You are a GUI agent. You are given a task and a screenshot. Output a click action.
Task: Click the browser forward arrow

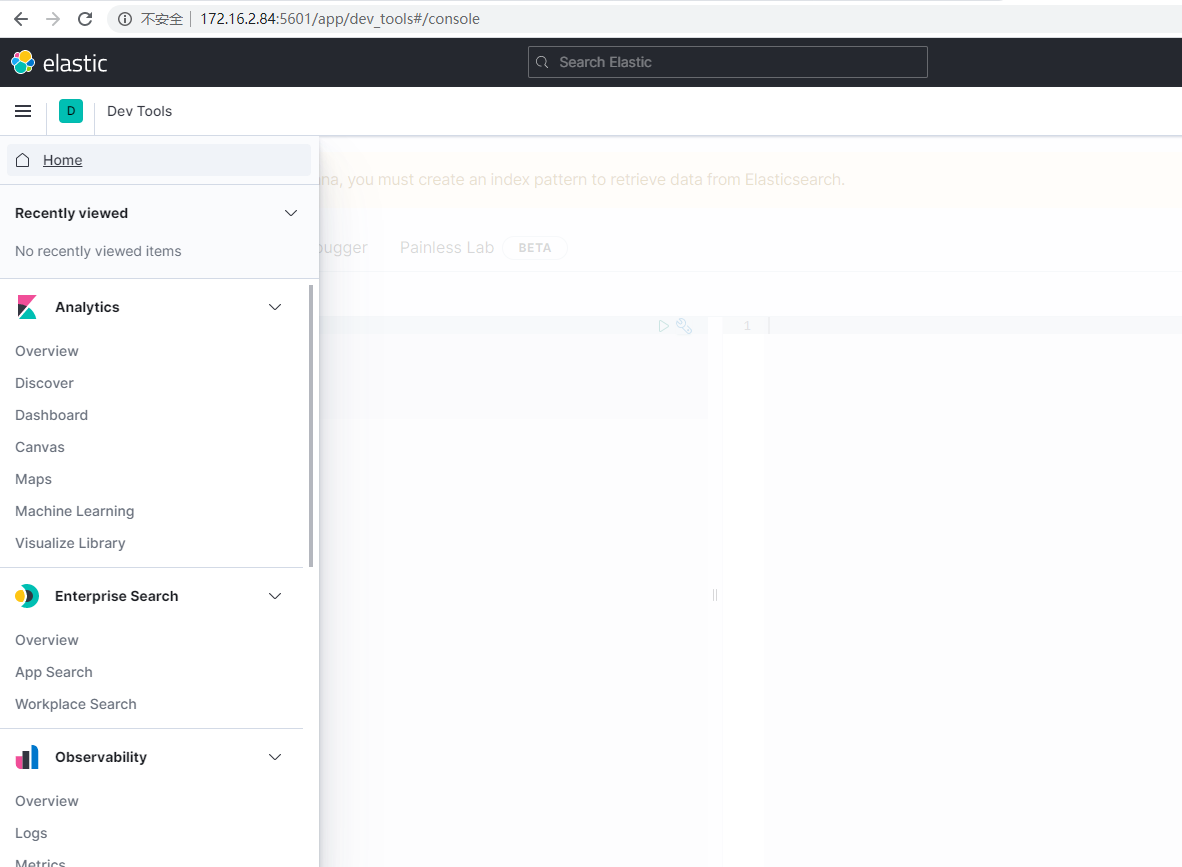click(53, 19)
